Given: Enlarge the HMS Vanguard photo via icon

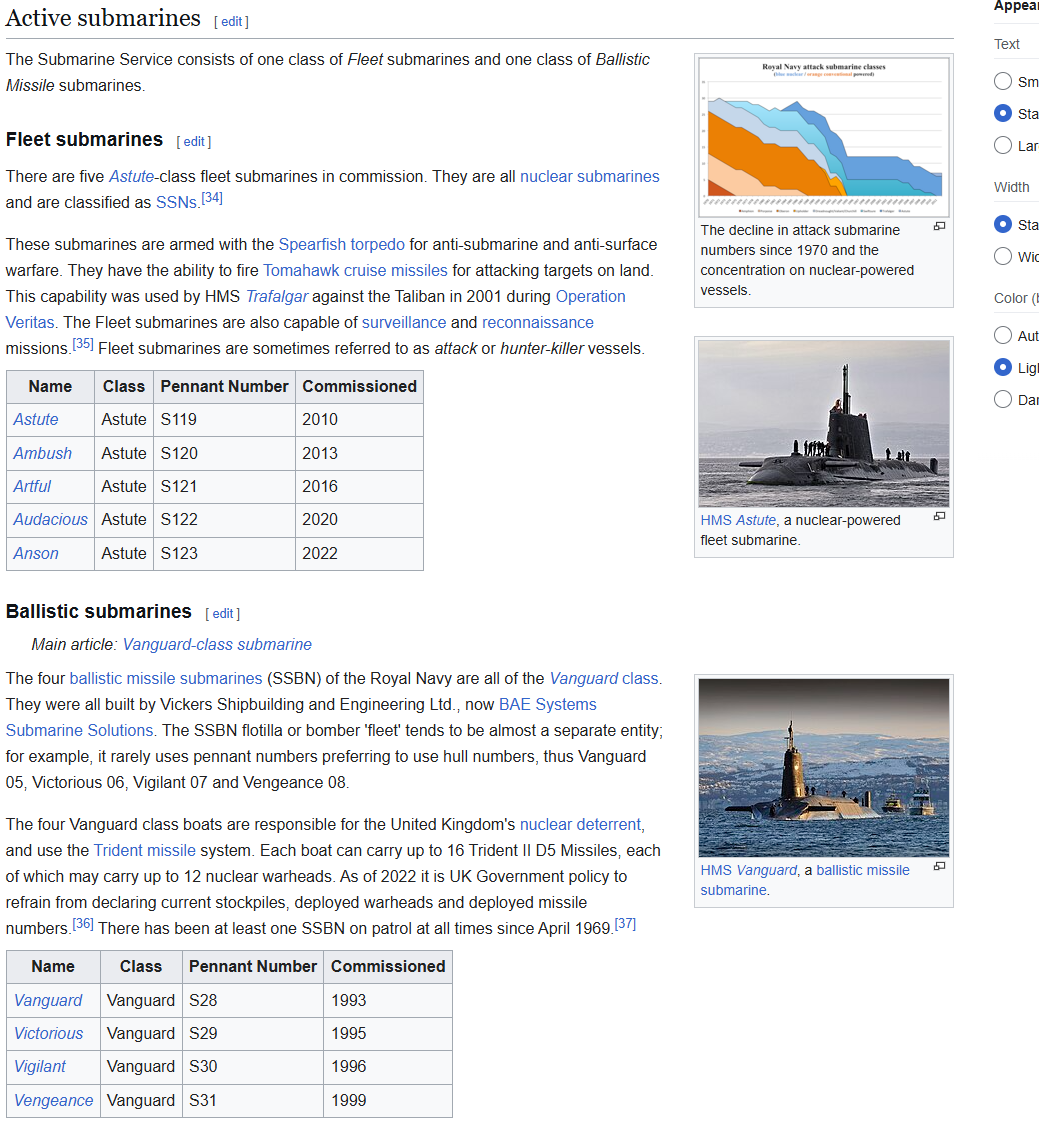Looking at the screenshot, I should [x=939, y=866].
